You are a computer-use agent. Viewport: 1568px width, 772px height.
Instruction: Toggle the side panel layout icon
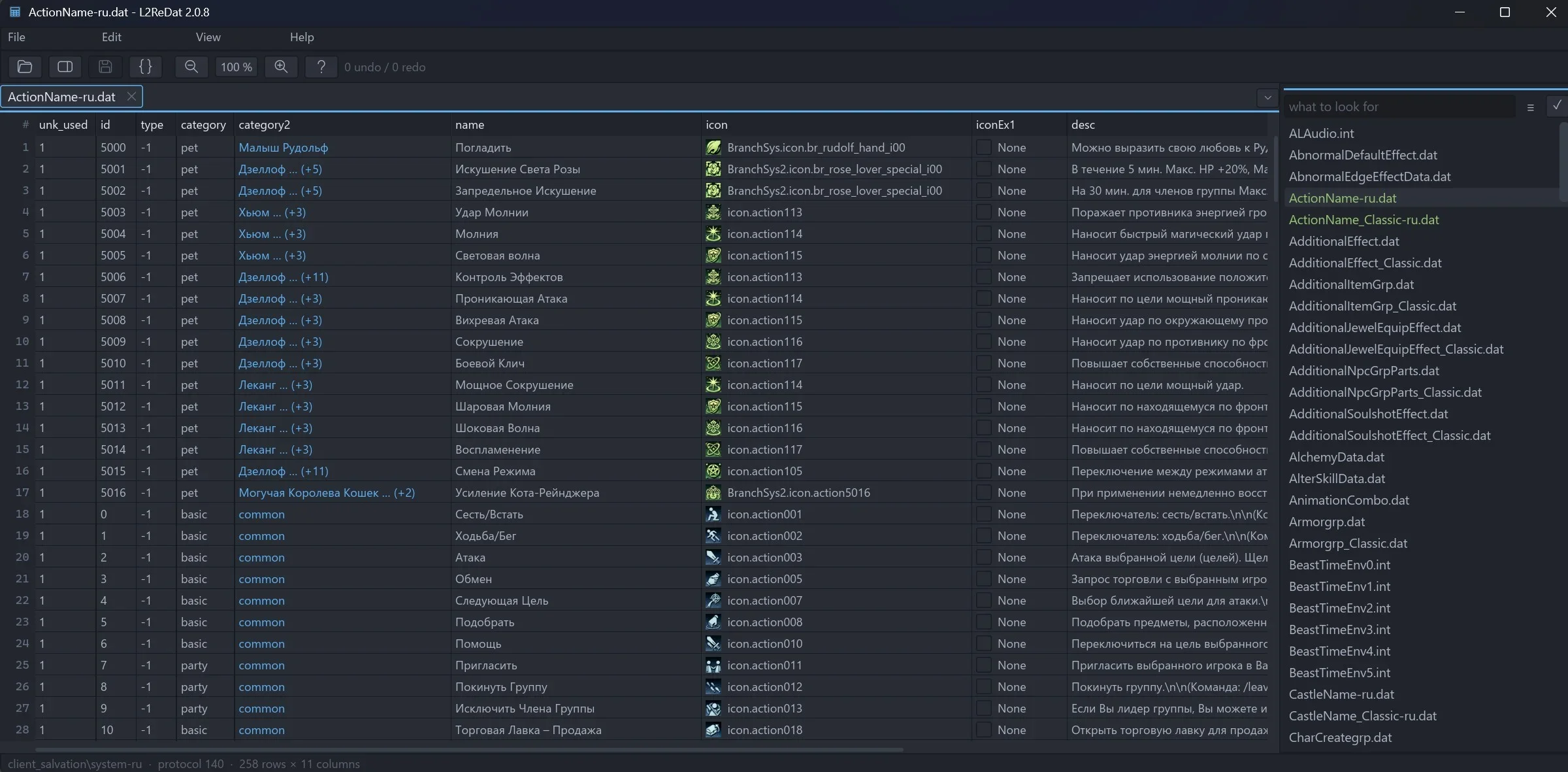65,67
